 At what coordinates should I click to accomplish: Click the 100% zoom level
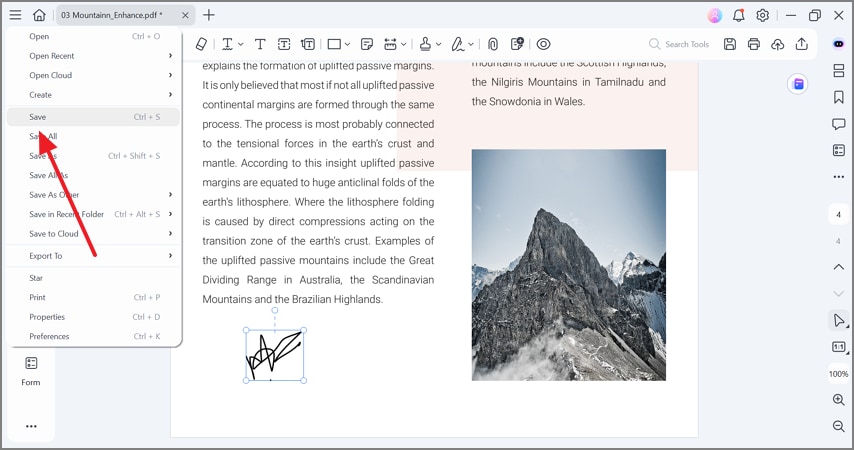pyautogui.click(x=839, y=374)
